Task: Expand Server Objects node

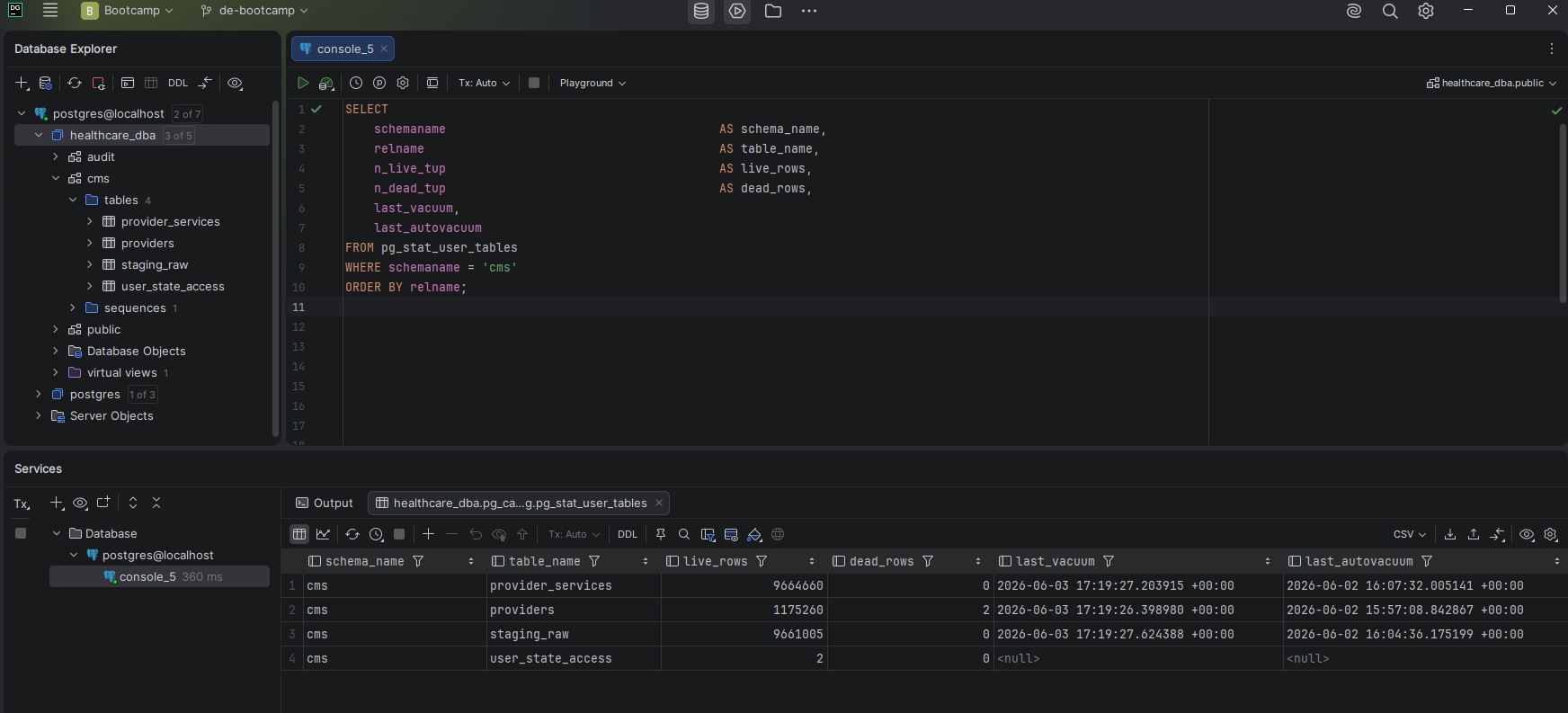Action: point(39,415)
